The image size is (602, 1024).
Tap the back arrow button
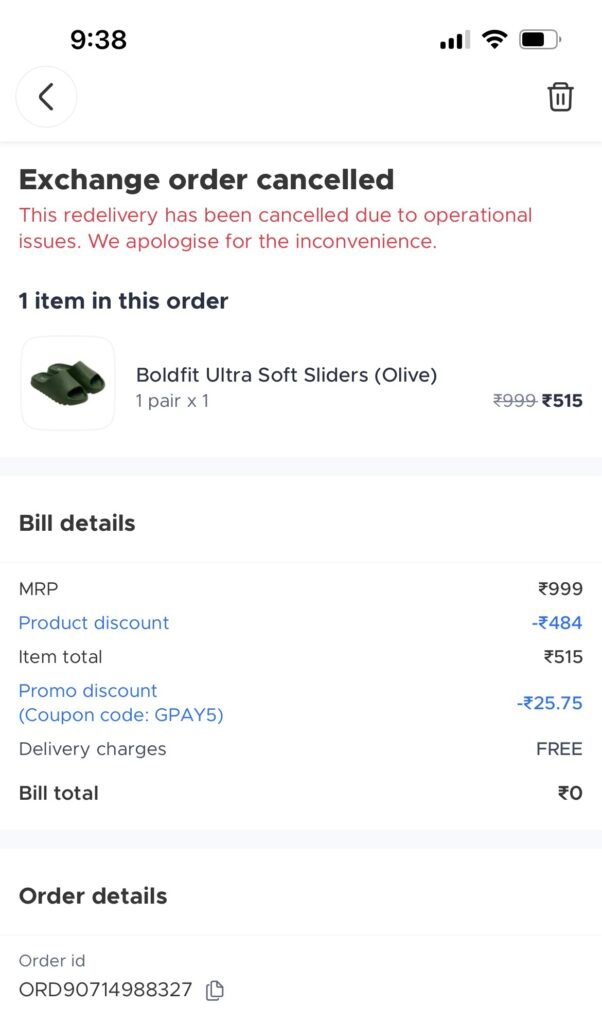[x=46, y=97]
